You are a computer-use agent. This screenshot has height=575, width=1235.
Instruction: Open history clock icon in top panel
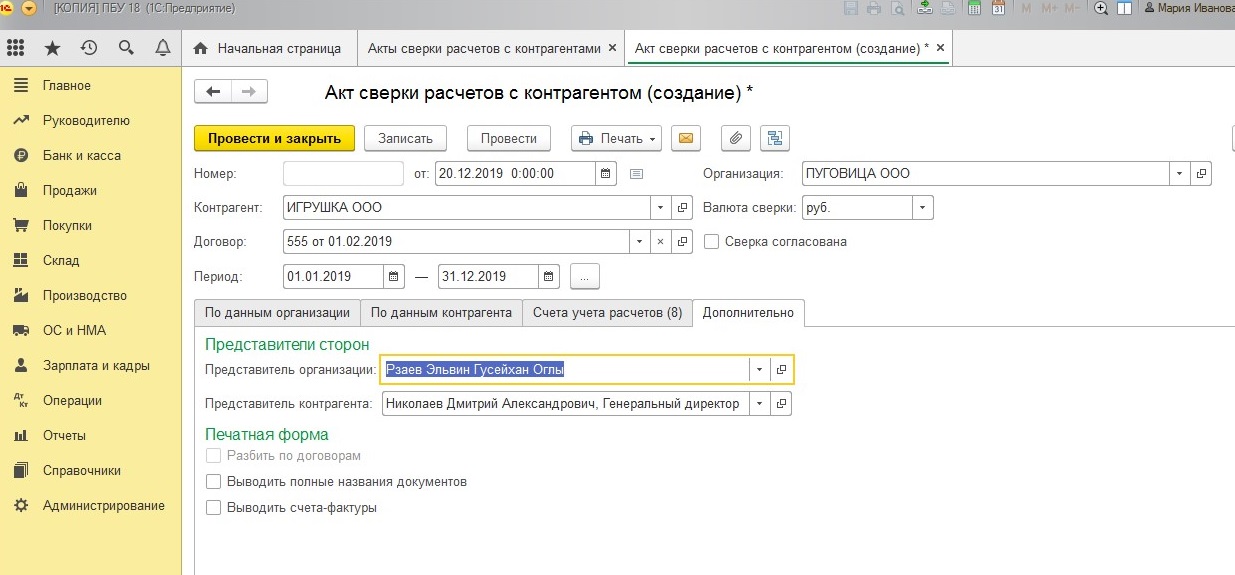click(89, 48)
